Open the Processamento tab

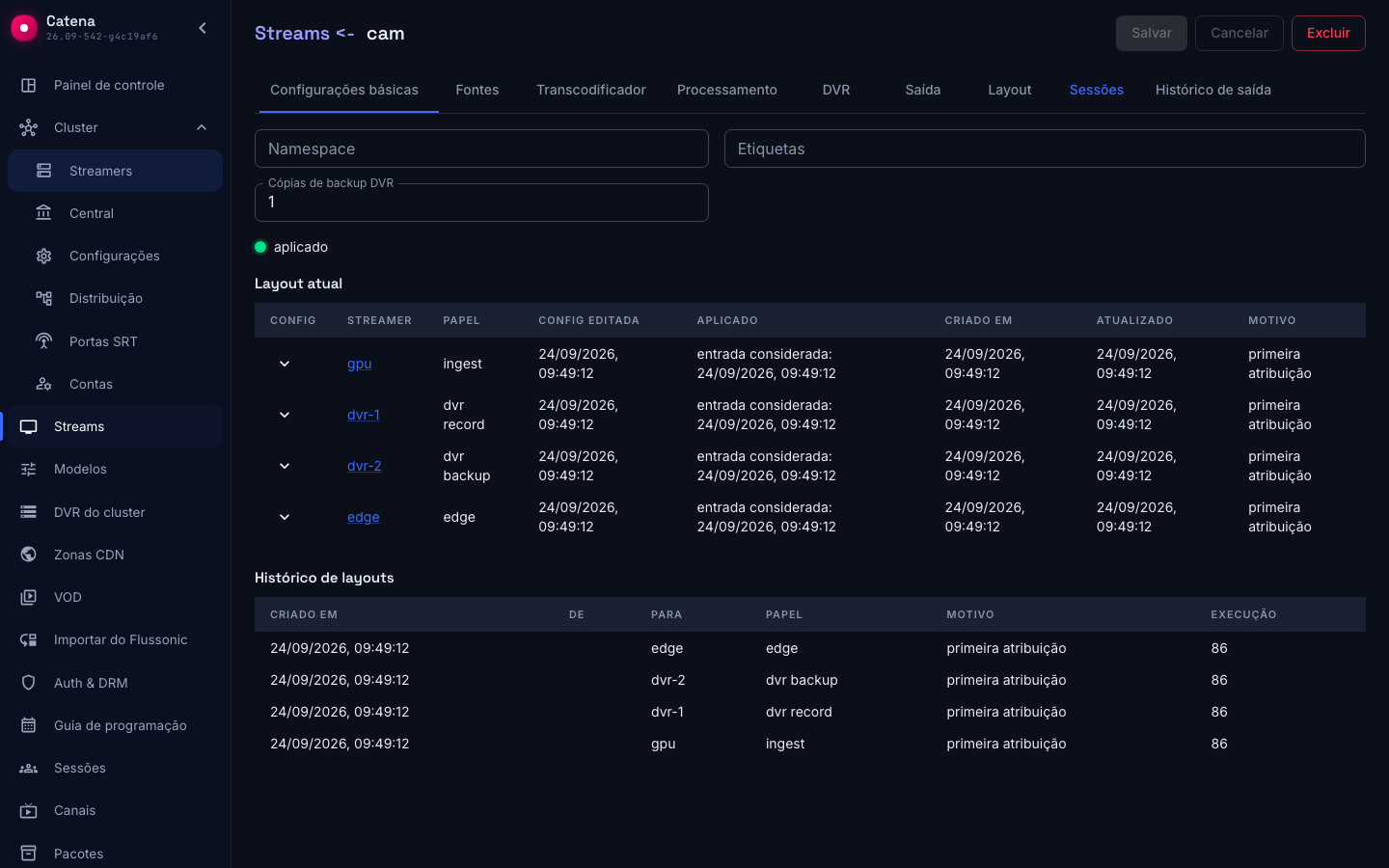(x=727, y=90)
